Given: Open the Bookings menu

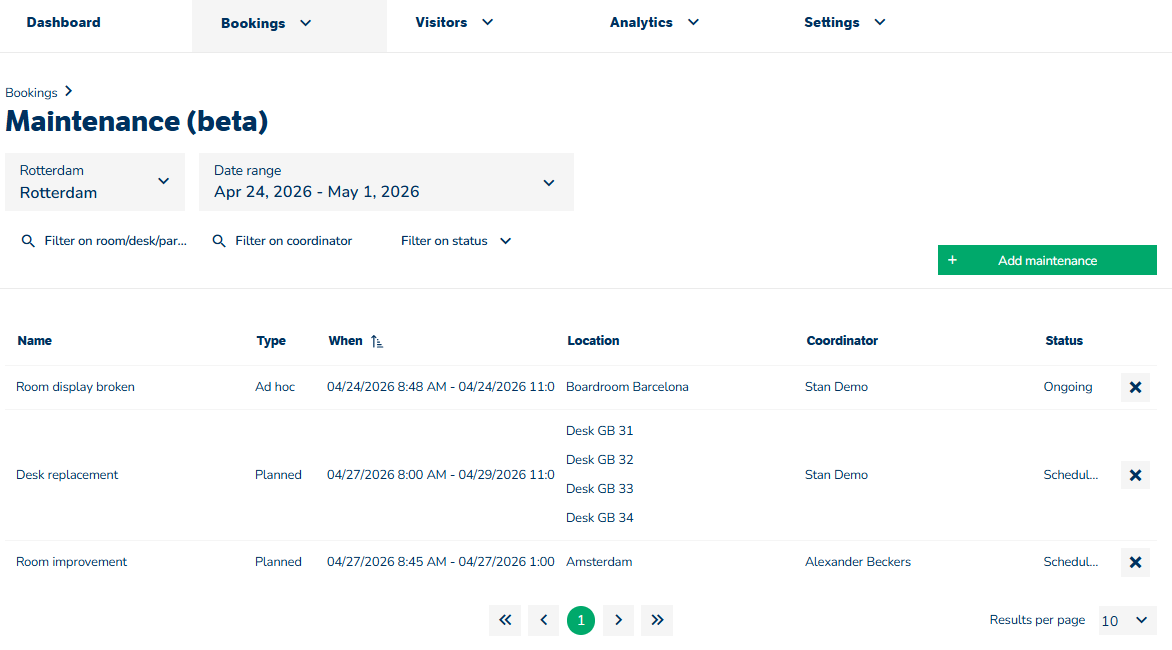Looking at the screenshot, I should [x=266, y=23].
